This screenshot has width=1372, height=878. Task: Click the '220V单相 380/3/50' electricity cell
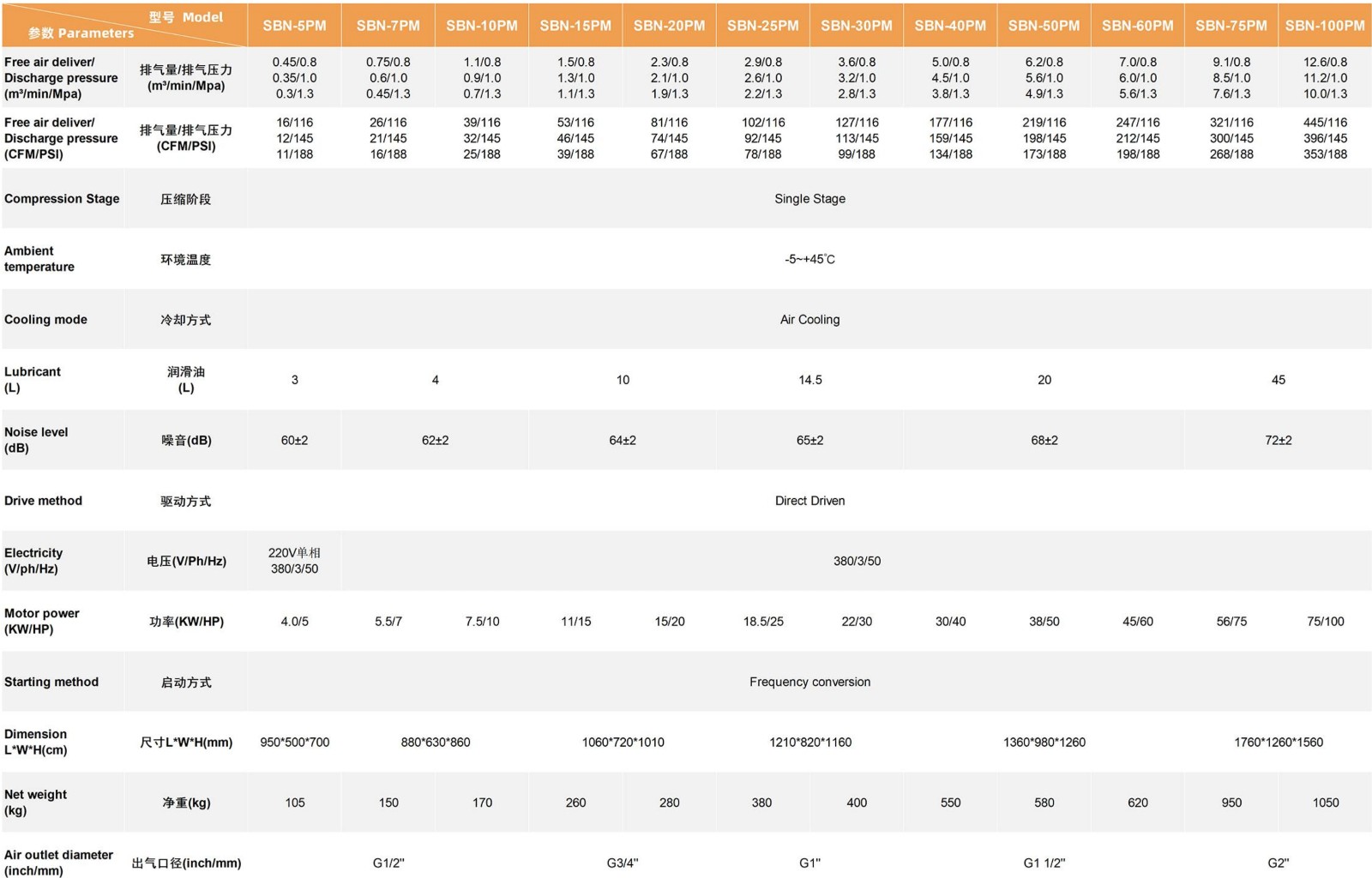[294, 561]
